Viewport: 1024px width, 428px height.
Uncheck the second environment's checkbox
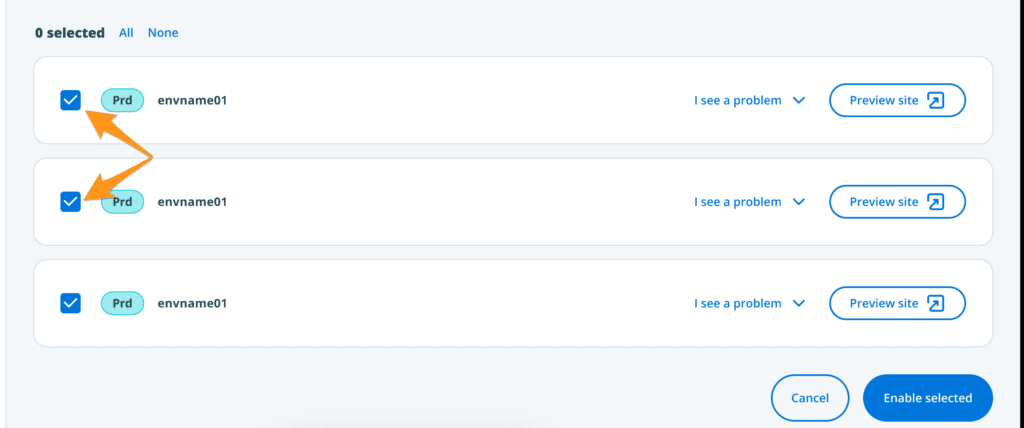pos(70,202)
